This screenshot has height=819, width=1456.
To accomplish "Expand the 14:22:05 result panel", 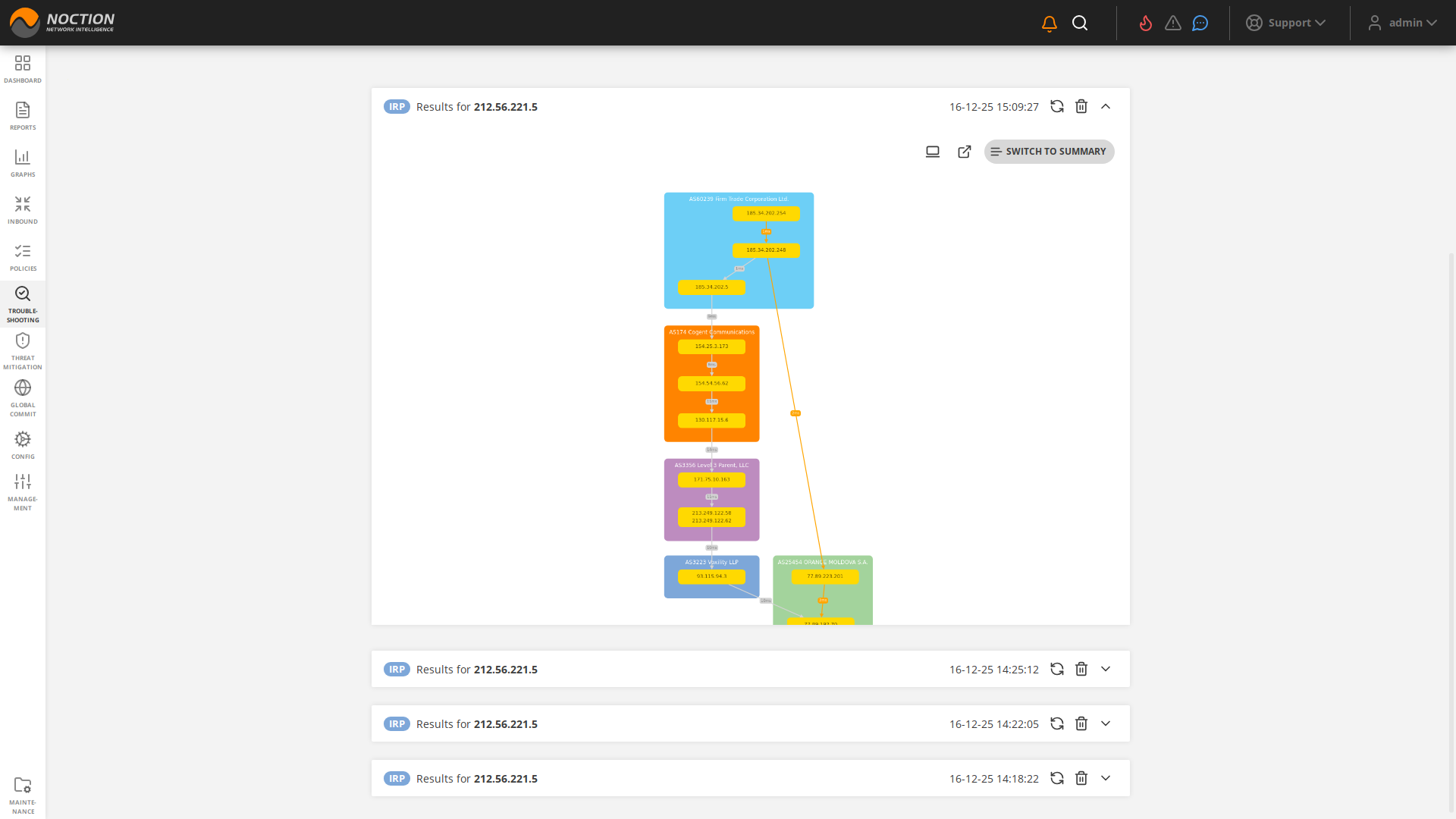I will coord(1106,723).
